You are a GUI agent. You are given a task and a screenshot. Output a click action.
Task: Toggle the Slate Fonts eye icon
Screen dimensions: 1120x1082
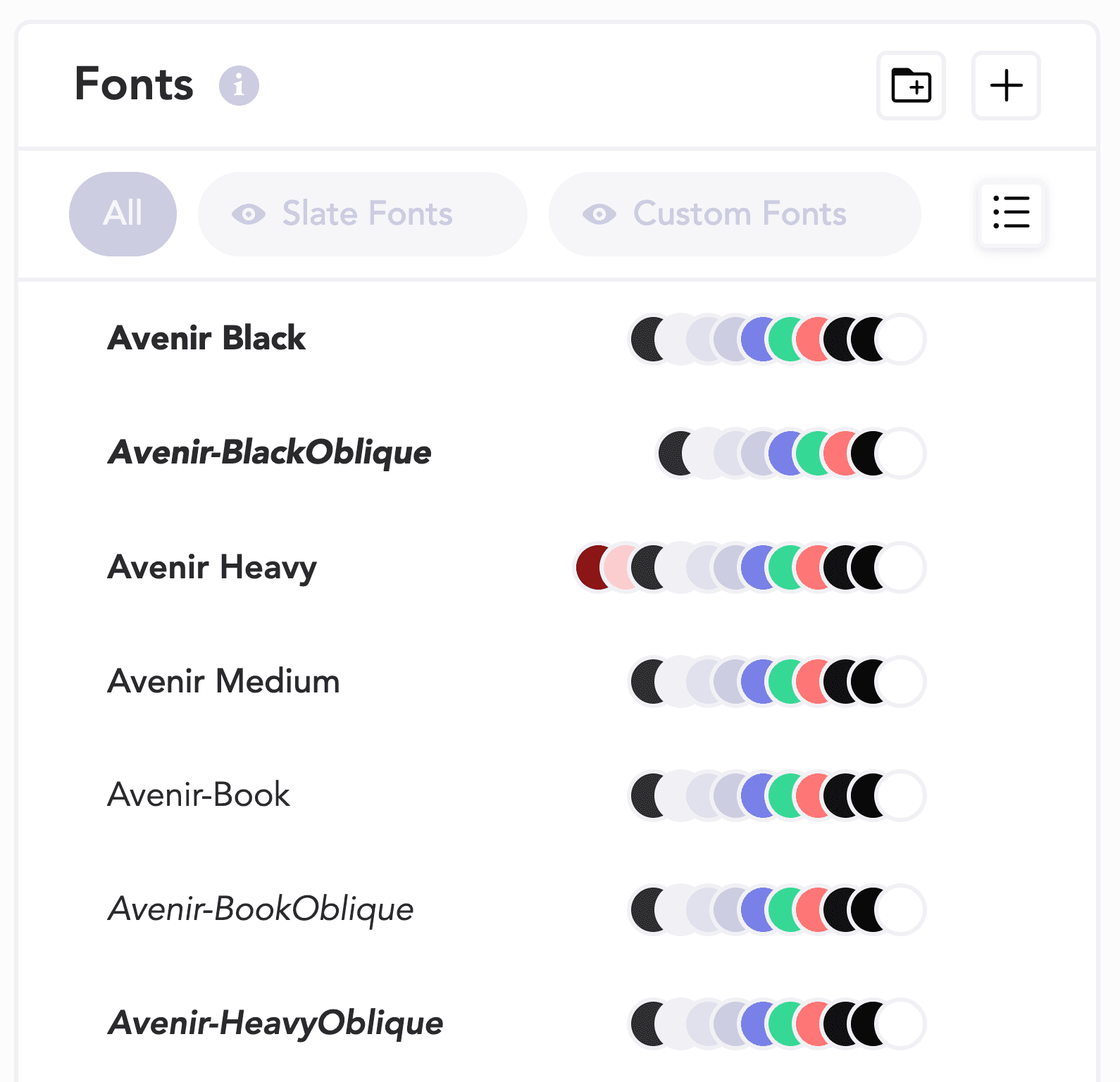(249, 214)
